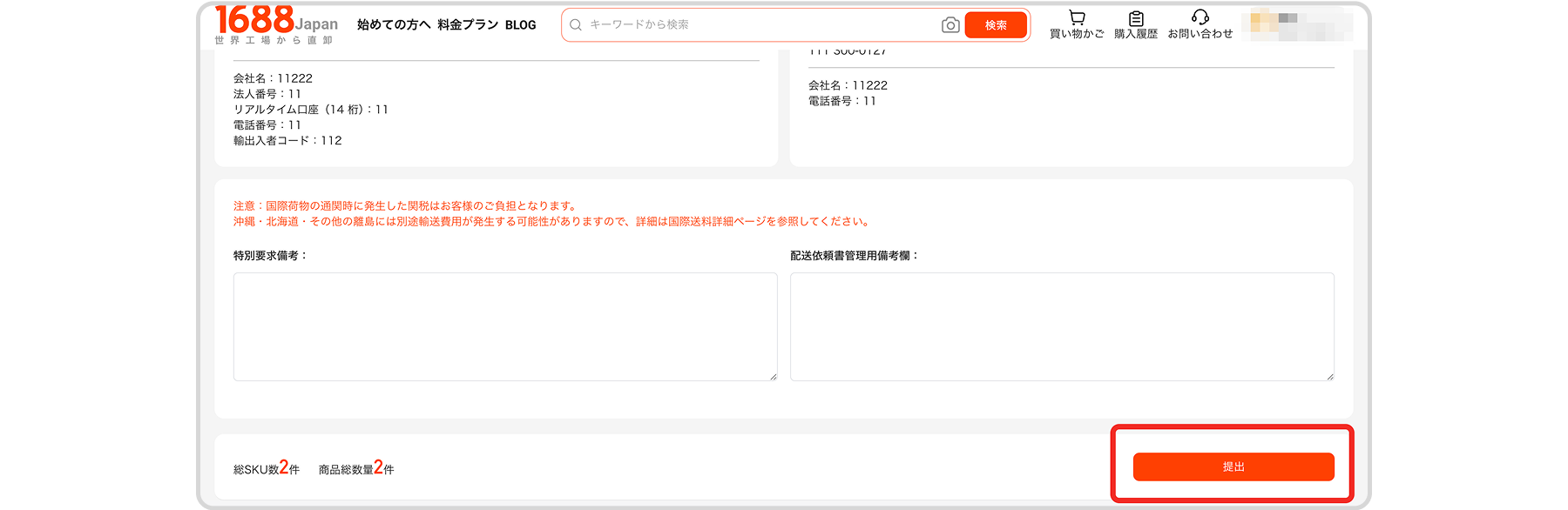
Task: Click resize handle of 配送依頼書管理用備考欄 textarea
Action: point(1329,376)
